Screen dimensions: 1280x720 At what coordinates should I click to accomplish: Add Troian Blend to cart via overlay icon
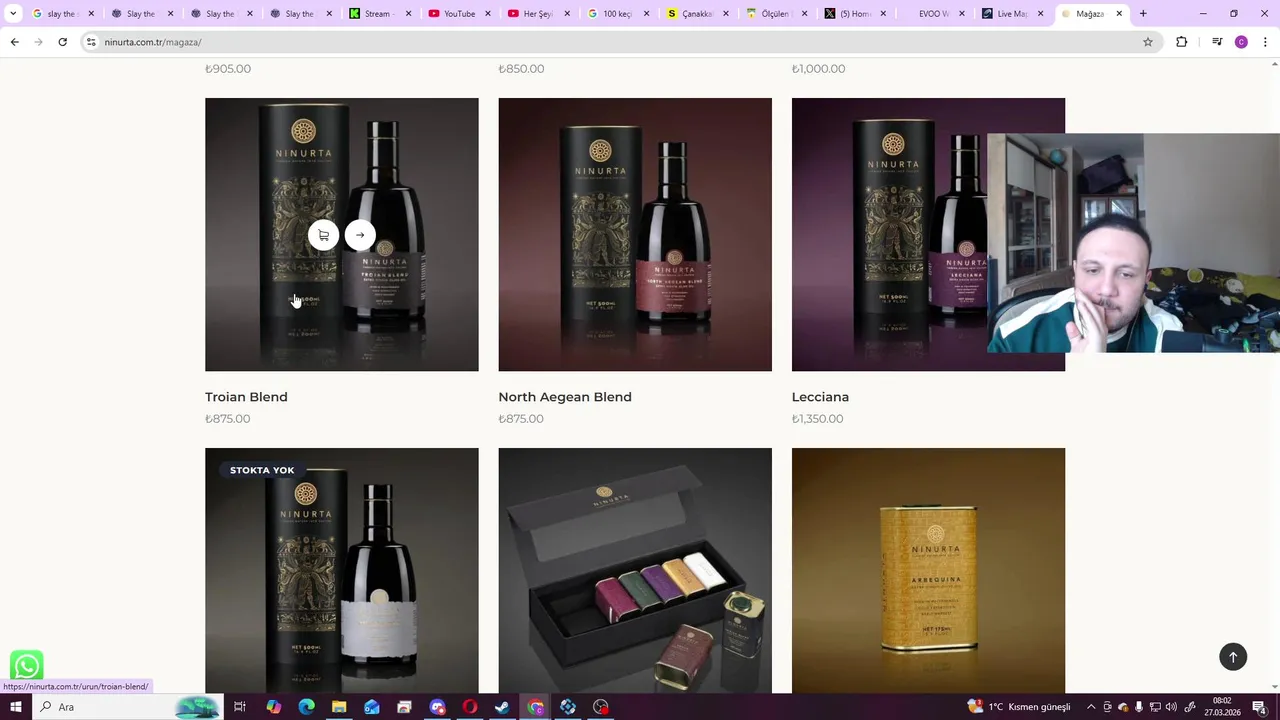(323, 235)
